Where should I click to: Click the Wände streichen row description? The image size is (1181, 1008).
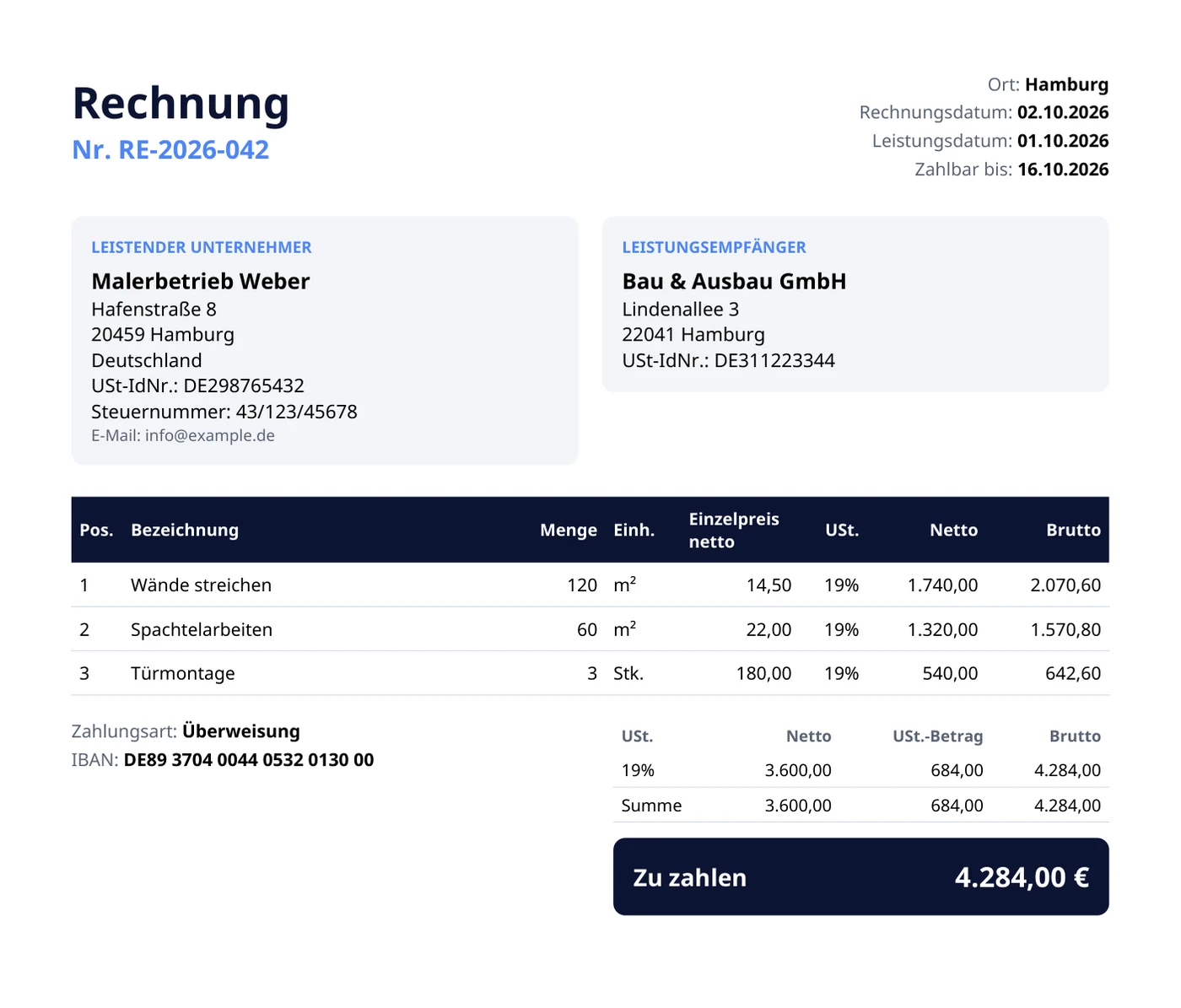click(201, 585)
